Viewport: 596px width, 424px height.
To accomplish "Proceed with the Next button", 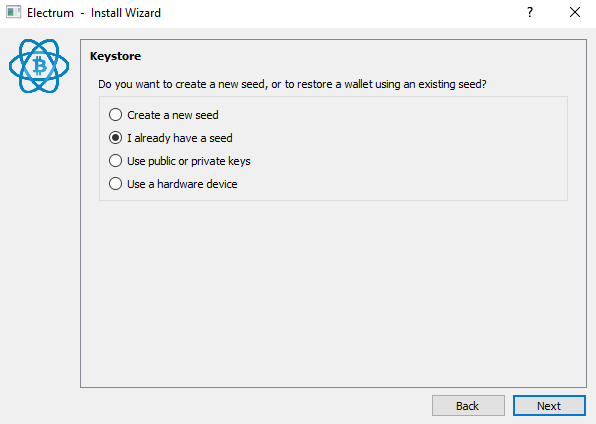I will [x=549, y=406].
